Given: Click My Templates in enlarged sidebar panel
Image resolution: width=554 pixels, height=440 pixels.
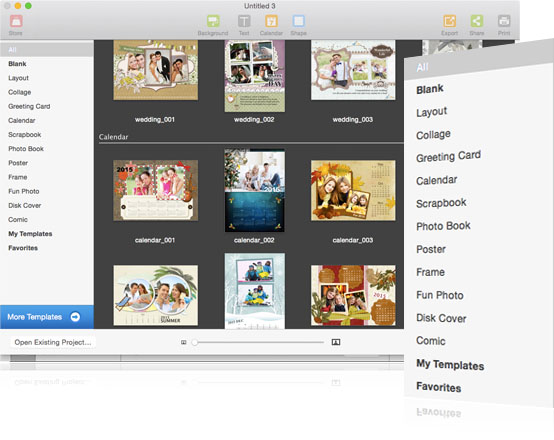Looking at the screenshot, I should [x=450, y=365].
